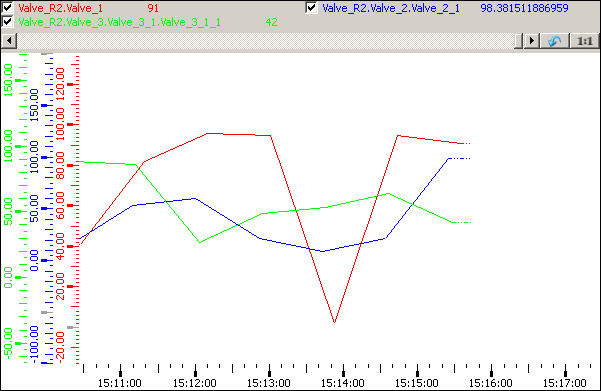Toggle the Valve_3_1_1 green trace checkbox
Image resolution: width=601 pixels, height=391 pixels.
[8, 22]
